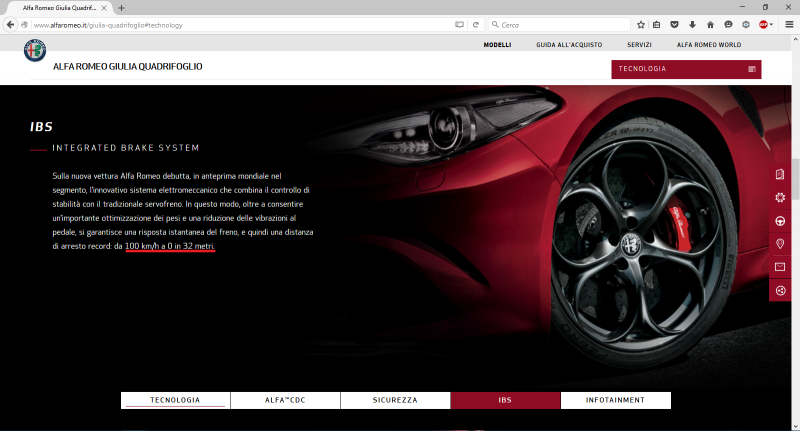Open the Adblock Plus dropdown arrow
The width and height of the screenshot is (800, 431).
click(x=771, y=24)
